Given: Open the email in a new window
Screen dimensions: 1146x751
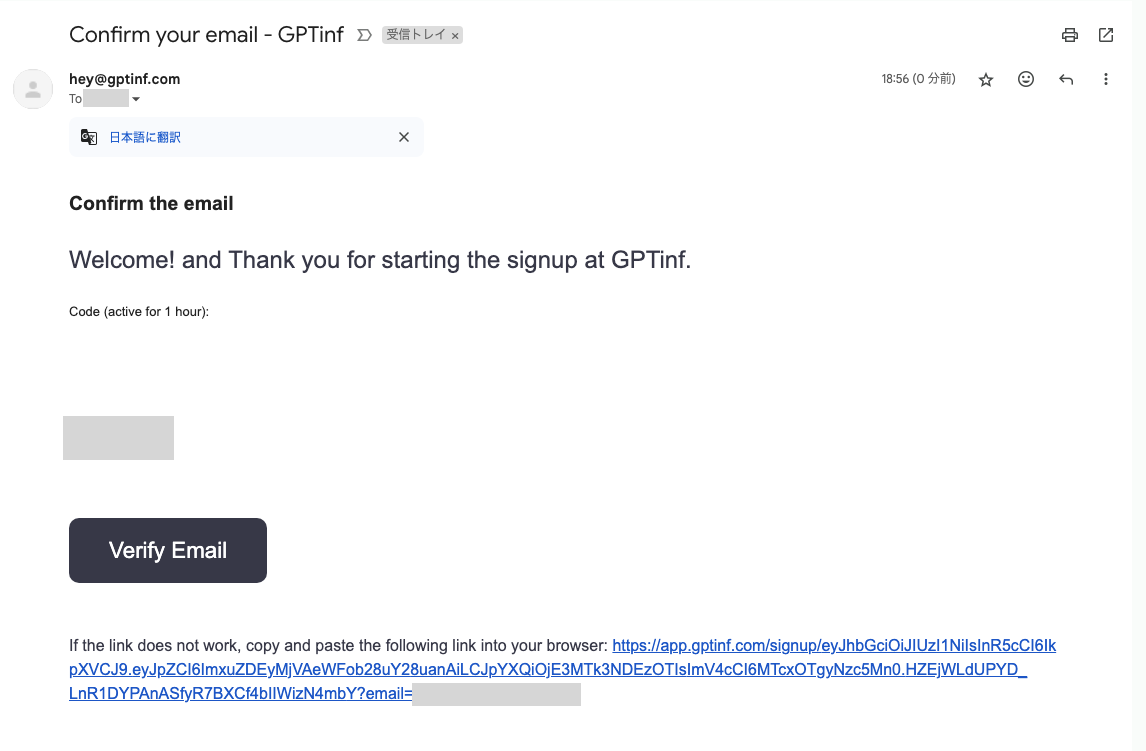Looking at the screenshot, I should tap(1106, 35).
